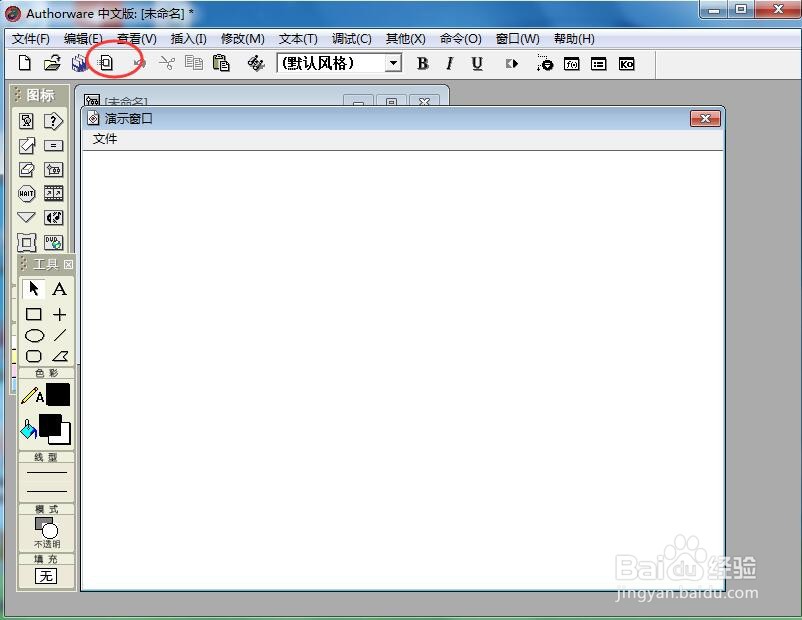Image resolution: width=802 pixels, height=620 pixels.
Task: Open the Functions window icon
Action: (571, 64)
